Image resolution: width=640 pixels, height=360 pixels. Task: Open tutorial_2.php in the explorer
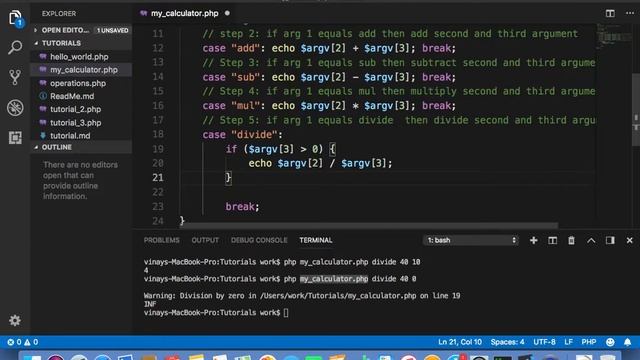(76, 109)
